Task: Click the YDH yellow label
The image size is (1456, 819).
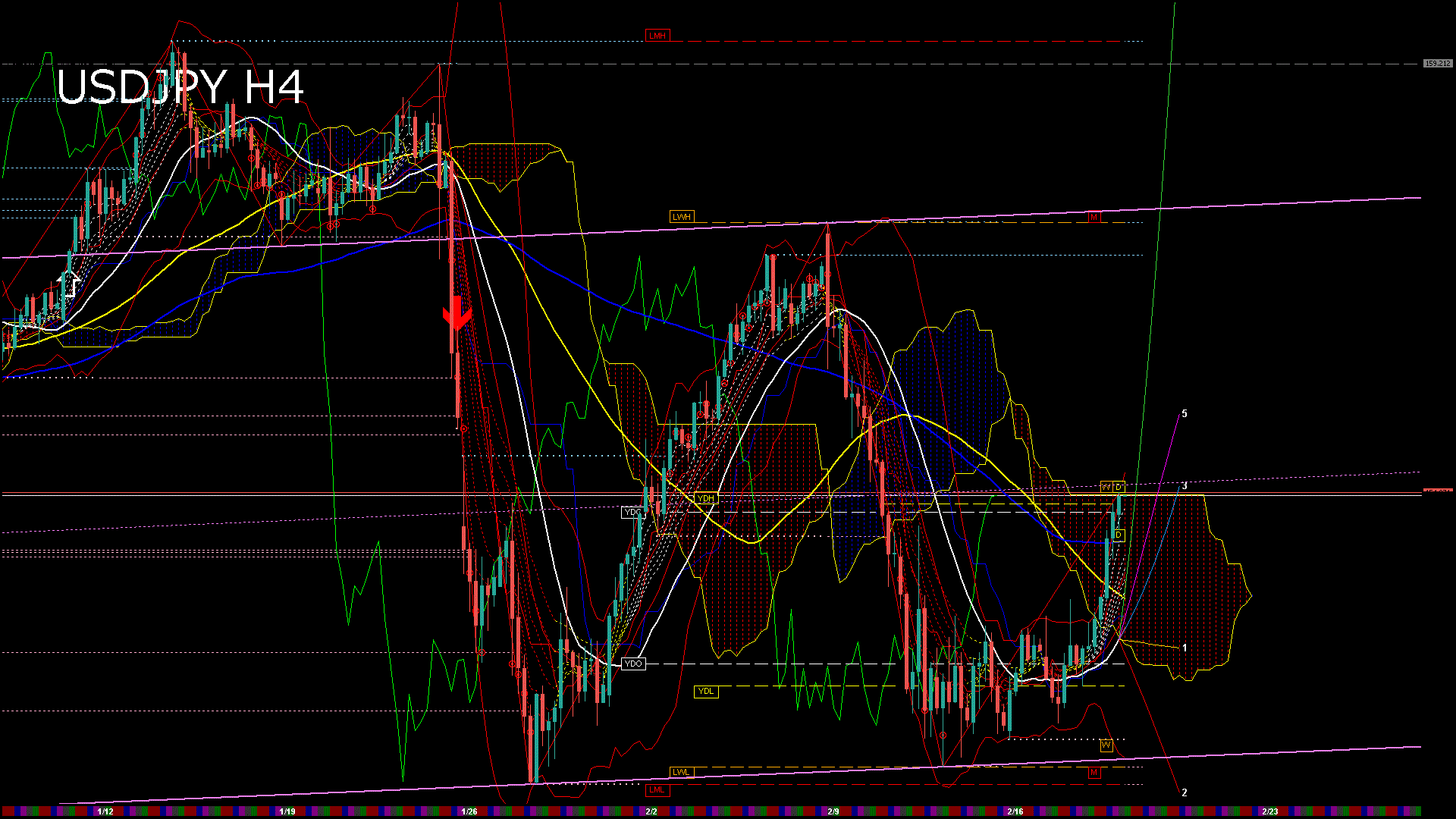Action: pyautogui.click(x=705, y=498)
